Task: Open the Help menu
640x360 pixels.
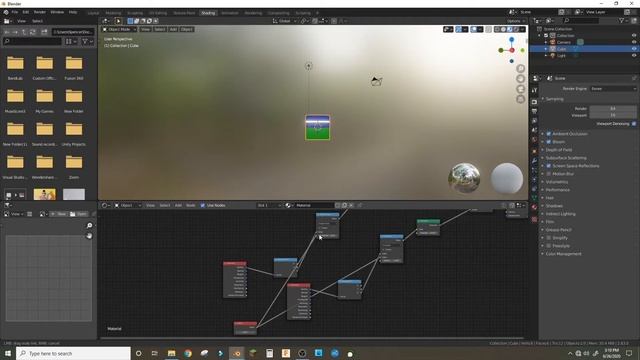Action: (73, 12)
